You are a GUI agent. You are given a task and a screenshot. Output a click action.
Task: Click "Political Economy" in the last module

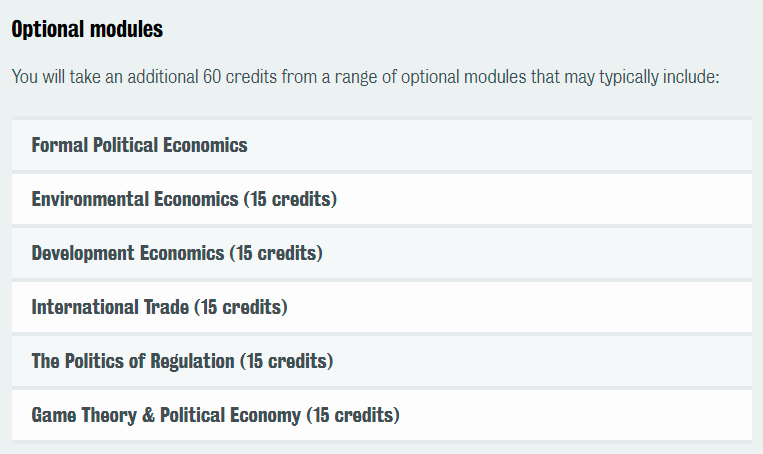coord(230,416)
